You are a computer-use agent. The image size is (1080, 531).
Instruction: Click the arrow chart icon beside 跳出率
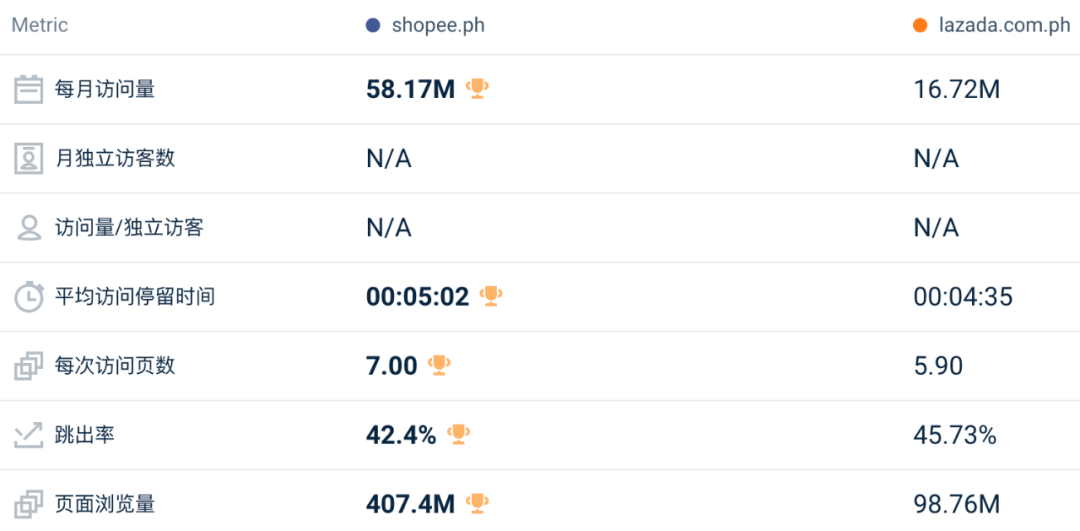pyautogui.click(x=28, y=435)
